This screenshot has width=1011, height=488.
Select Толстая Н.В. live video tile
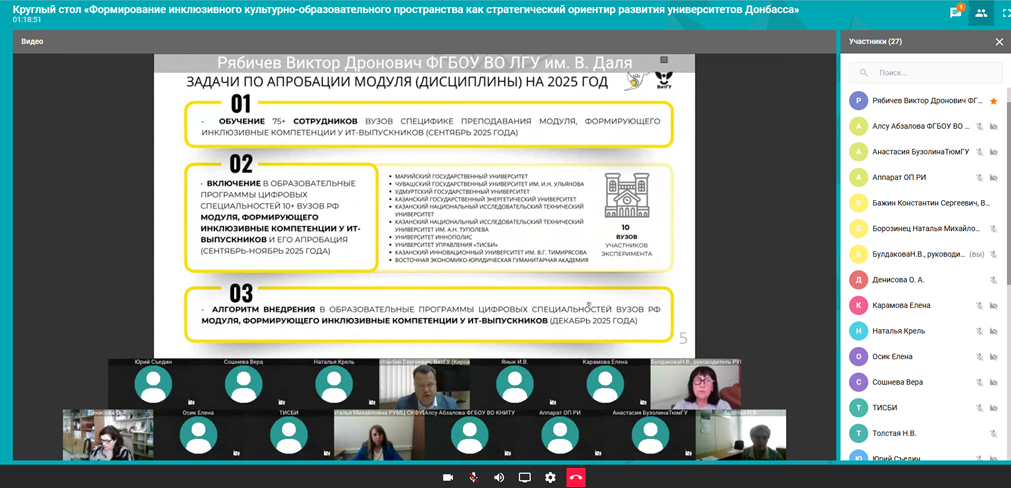coord(741,434)
